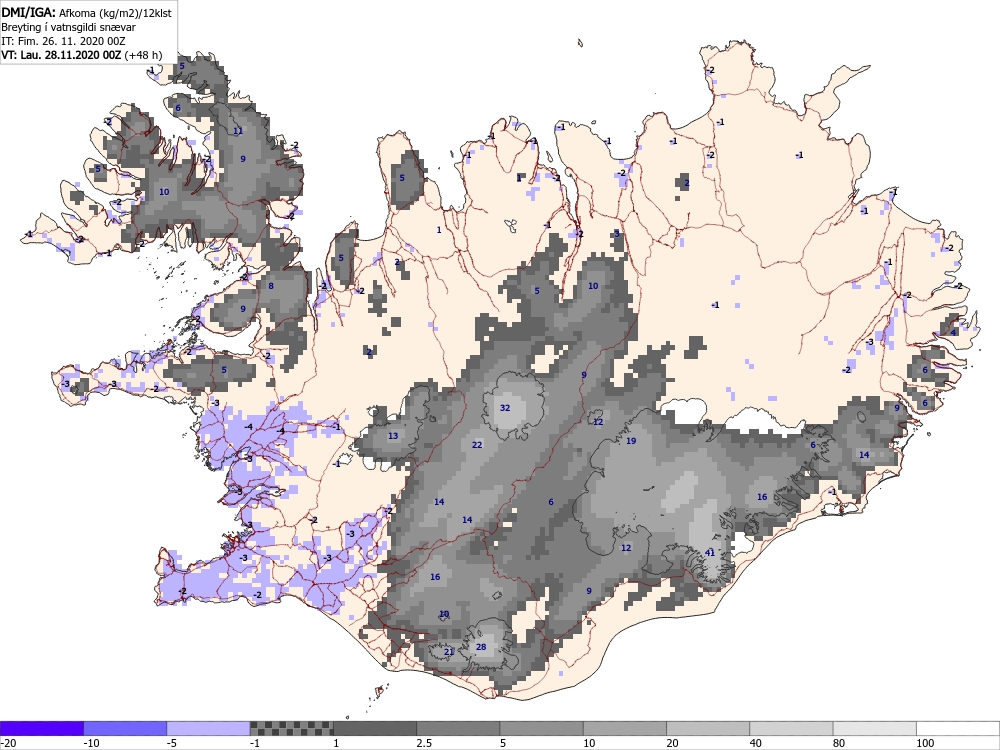Click the legend scale label '100'
This screenshot has height=750, width=1000.
(x=925, y=743)
